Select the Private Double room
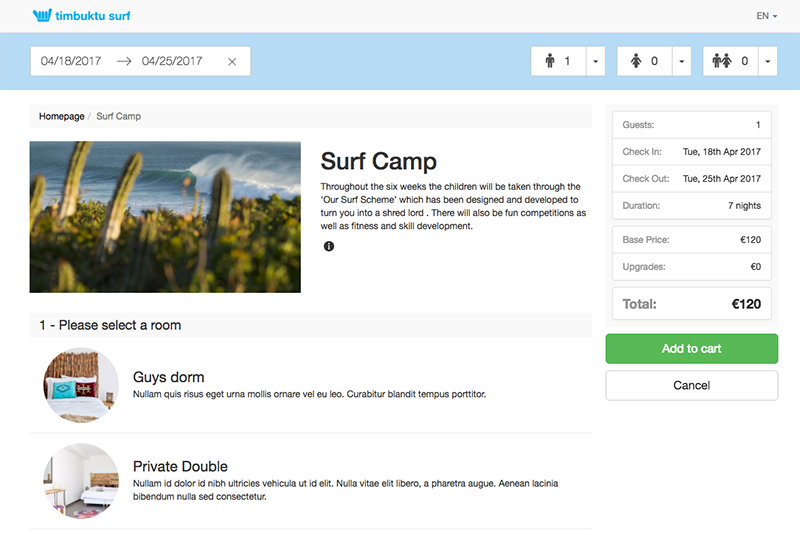The image size is (800, 547). 180,466
